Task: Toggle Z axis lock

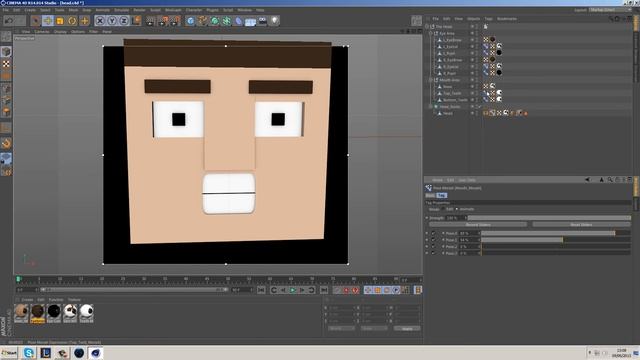Action: point(124,20)
